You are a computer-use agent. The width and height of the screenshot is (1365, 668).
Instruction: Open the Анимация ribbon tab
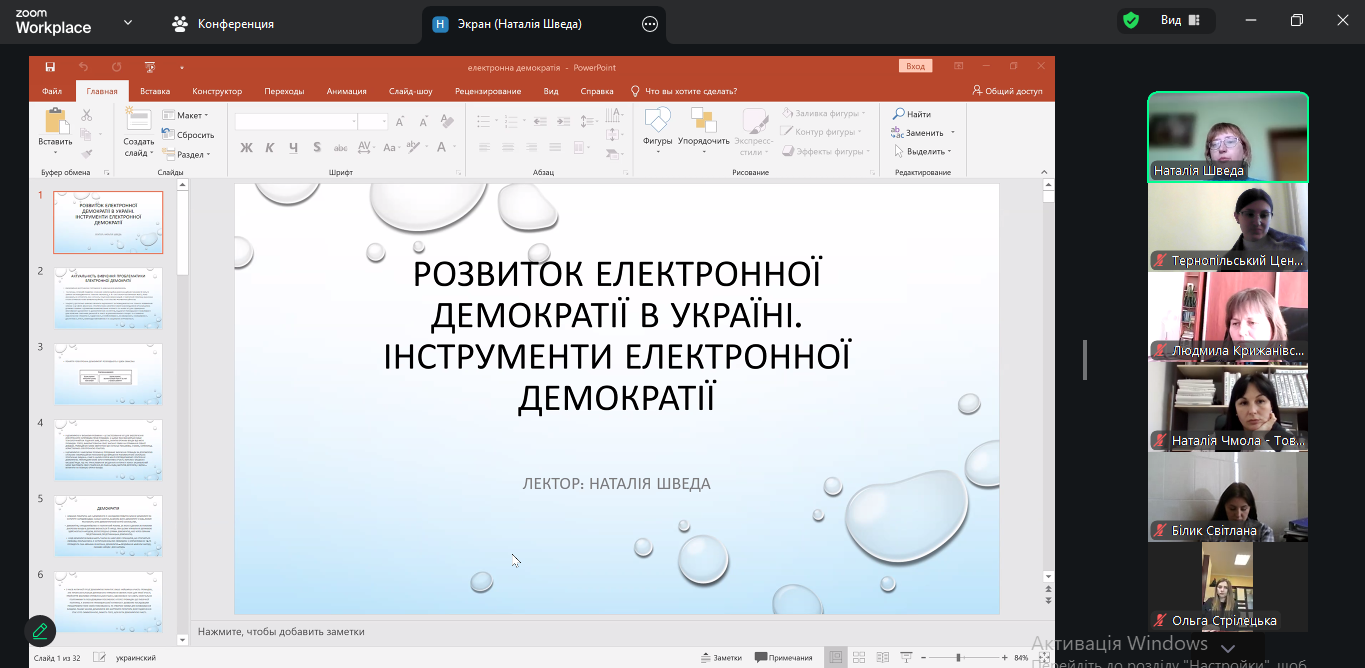346,91
